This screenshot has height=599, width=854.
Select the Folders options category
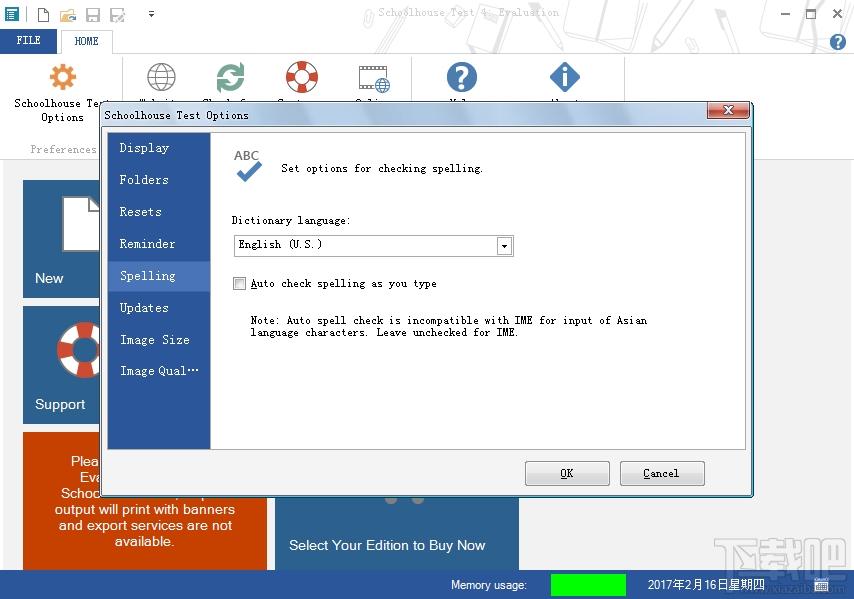pyautogui.click(x=158, y=180)
